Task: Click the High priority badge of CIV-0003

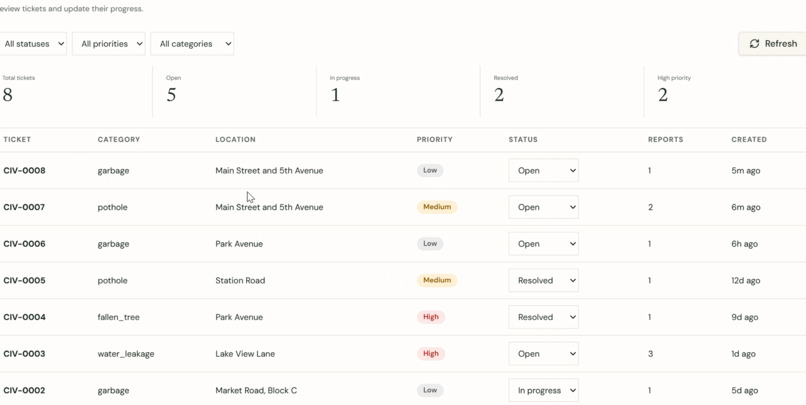Action: tap(431, 354)
